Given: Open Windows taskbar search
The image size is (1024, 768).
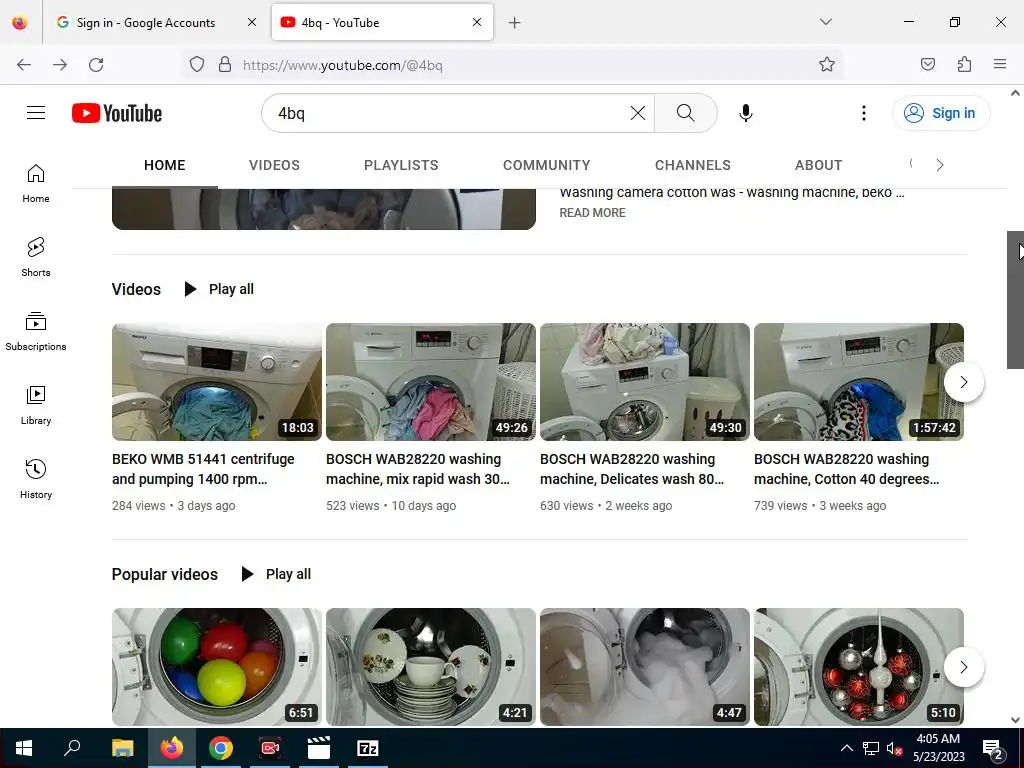Looking at the screenshot, I should [x=72, y=748].
